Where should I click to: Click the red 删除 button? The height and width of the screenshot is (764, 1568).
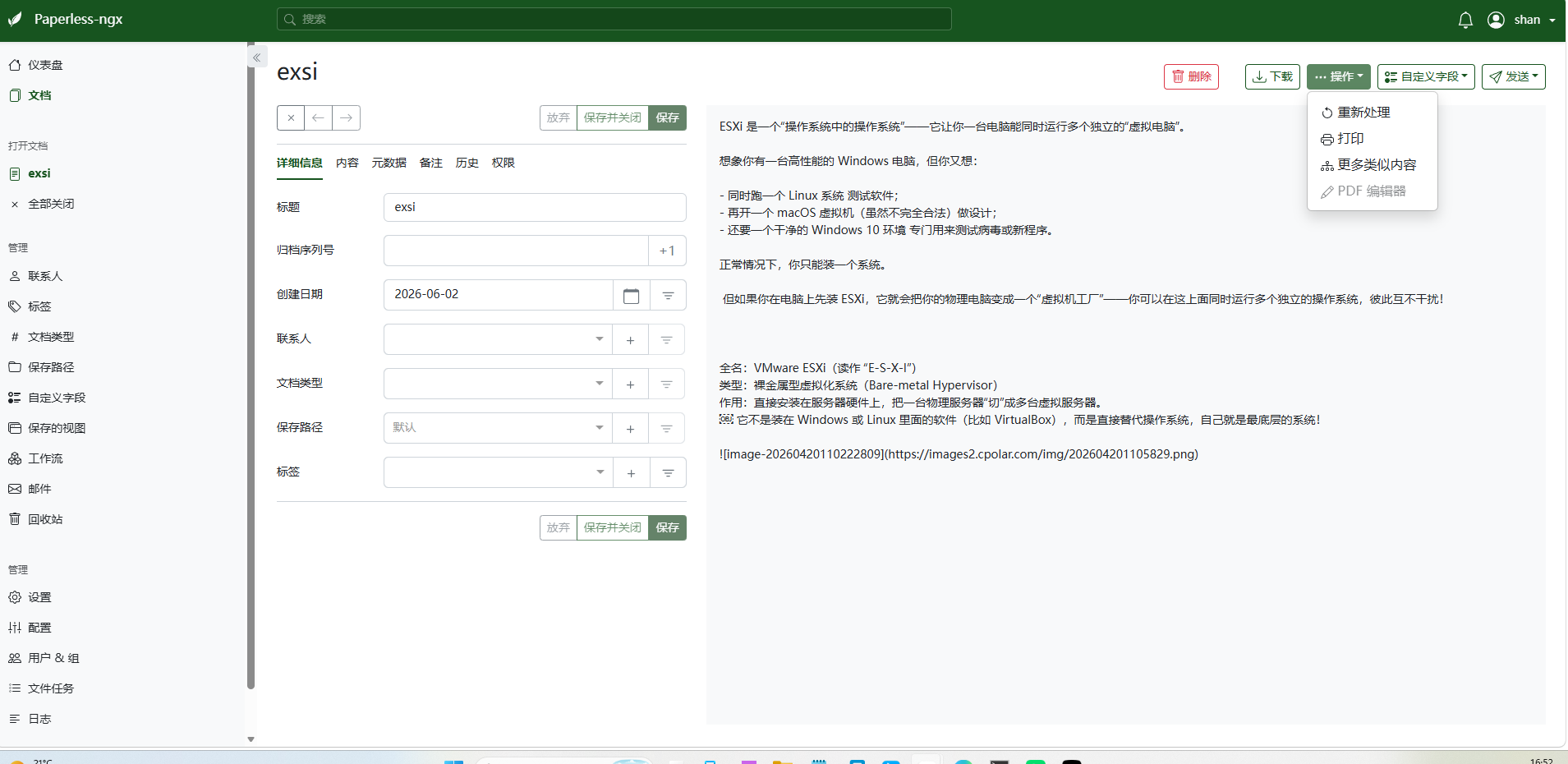click(x=1191, y=76)
